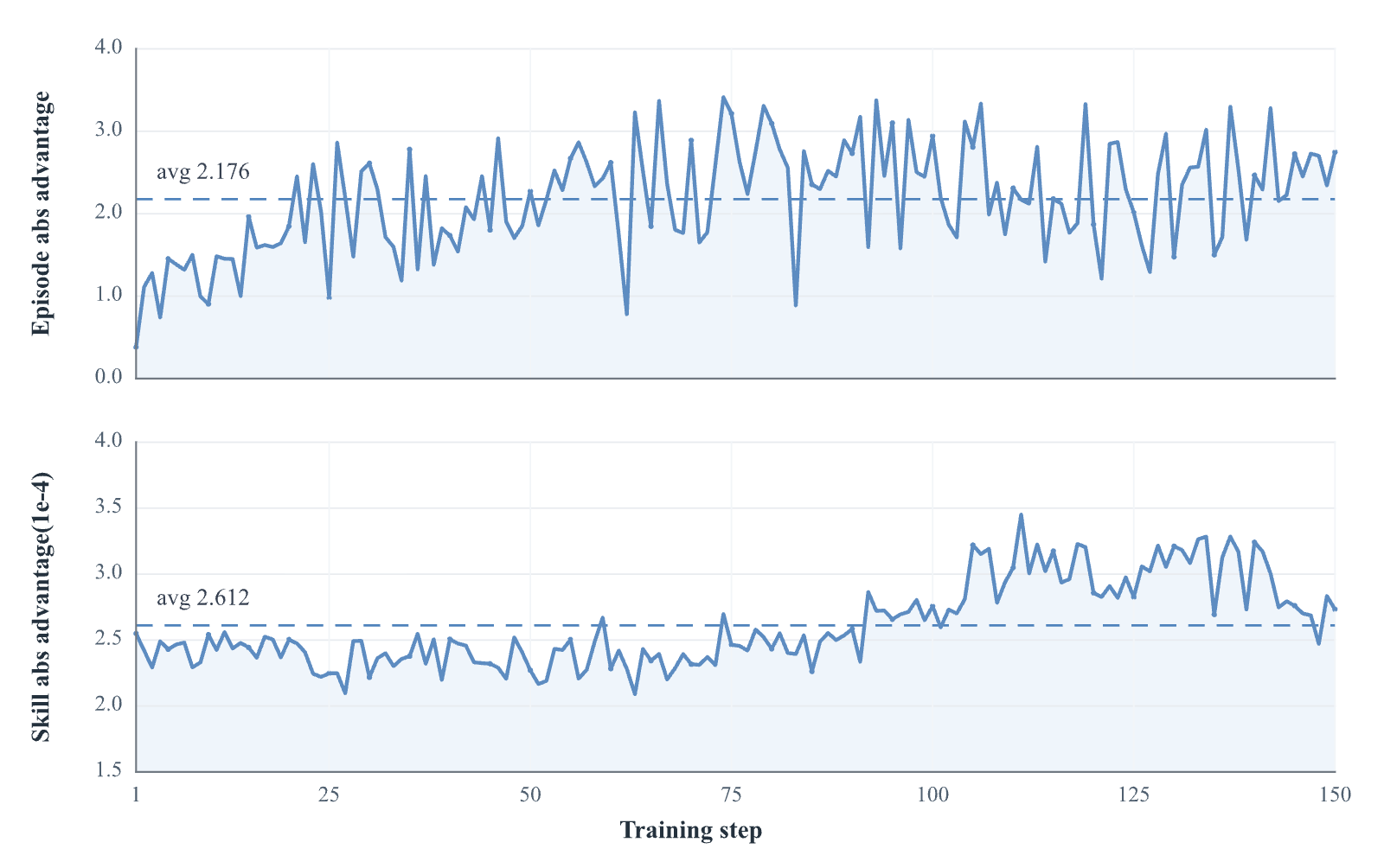The width and height of the screenshot is (1384, 868).
Task: Click x-axis tick label 75
Action: point(731,795)
